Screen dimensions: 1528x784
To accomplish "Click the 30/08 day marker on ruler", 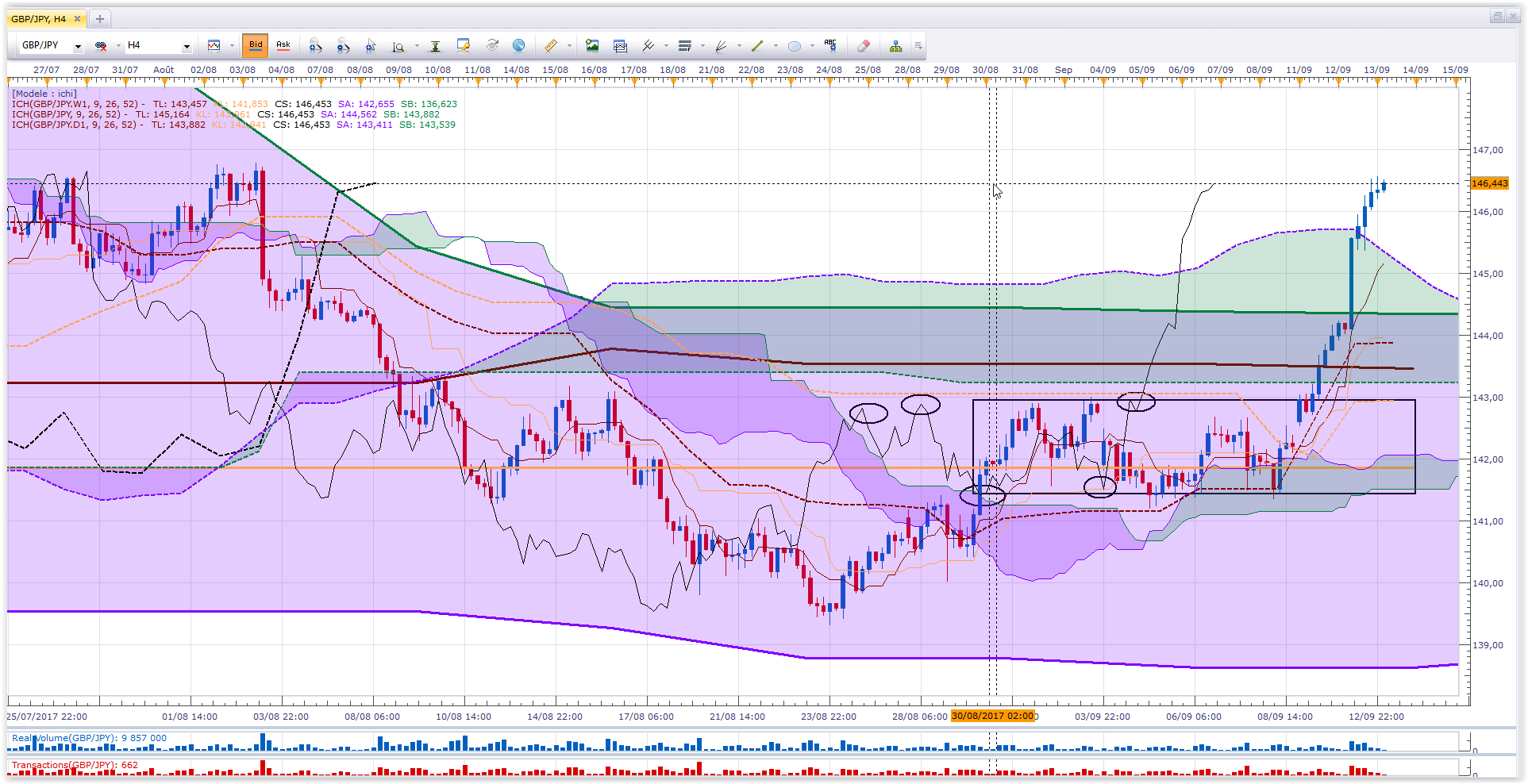I will tap(985, 70).
